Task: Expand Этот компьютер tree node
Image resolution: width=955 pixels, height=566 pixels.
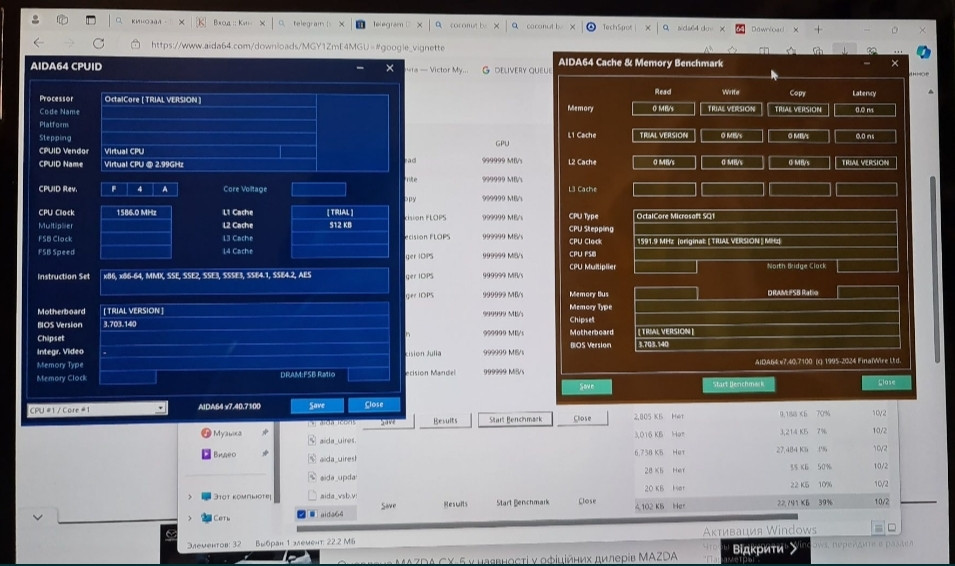Action: tap(190, 496)
